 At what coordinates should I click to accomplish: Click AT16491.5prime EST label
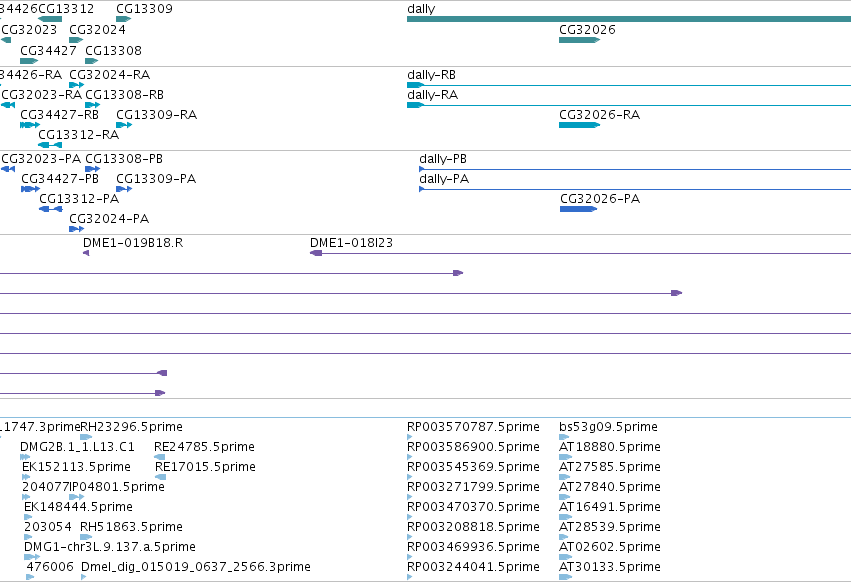click(610, 507)
